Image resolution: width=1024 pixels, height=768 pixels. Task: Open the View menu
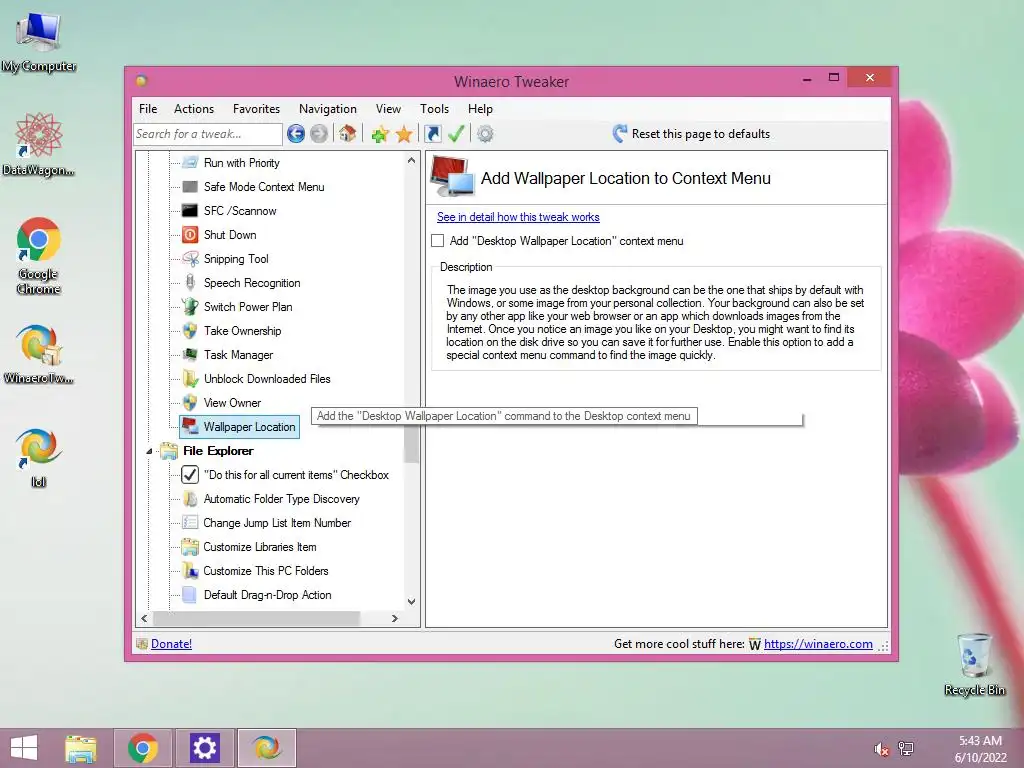tap(388, 109)
